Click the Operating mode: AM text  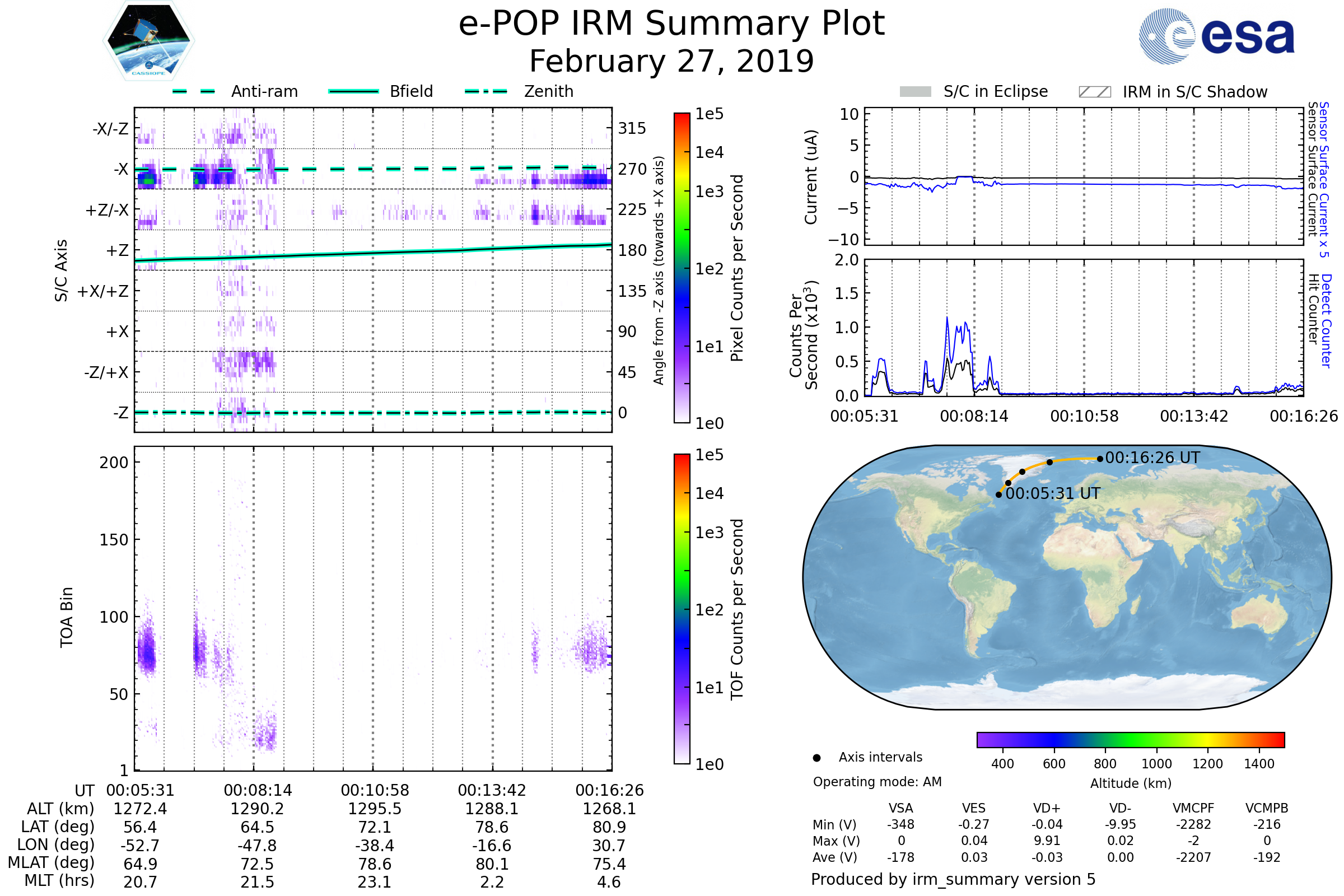(877, 782)
